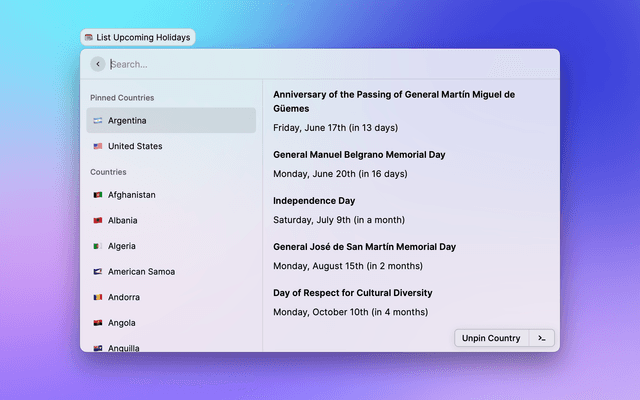The height and width of the screenshot is (400, 640).
Task: Click the Albania flag icon
Action: coord(98,220)
